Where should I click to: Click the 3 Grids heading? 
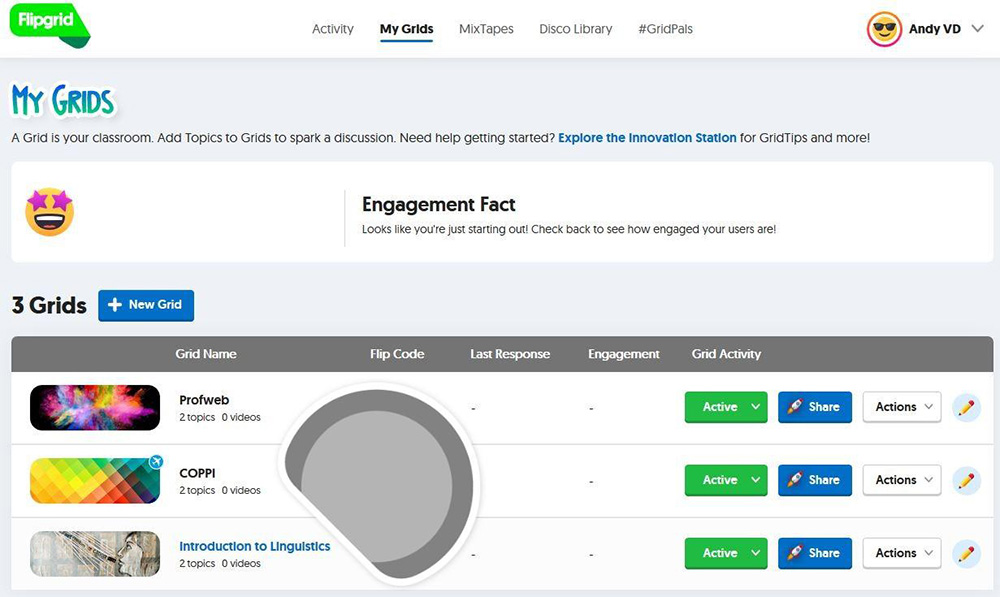[49, 306]
